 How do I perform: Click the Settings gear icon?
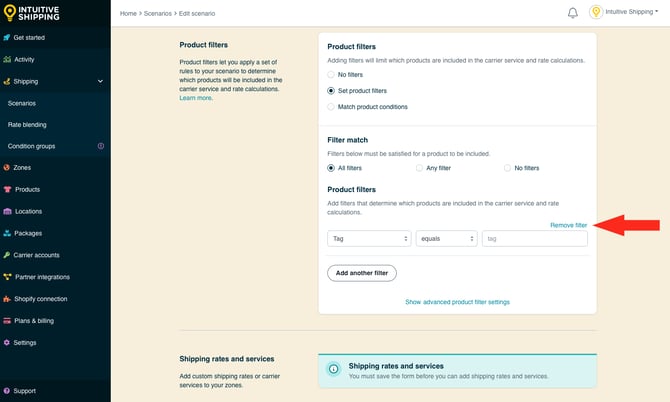(8, 342)
